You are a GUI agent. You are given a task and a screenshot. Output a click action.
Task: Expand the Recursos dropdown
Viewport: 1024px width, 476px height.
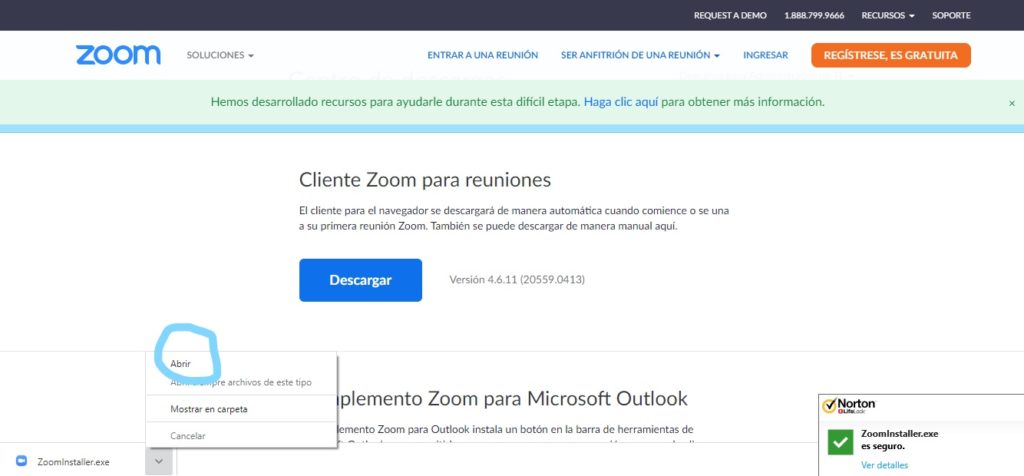888,15
